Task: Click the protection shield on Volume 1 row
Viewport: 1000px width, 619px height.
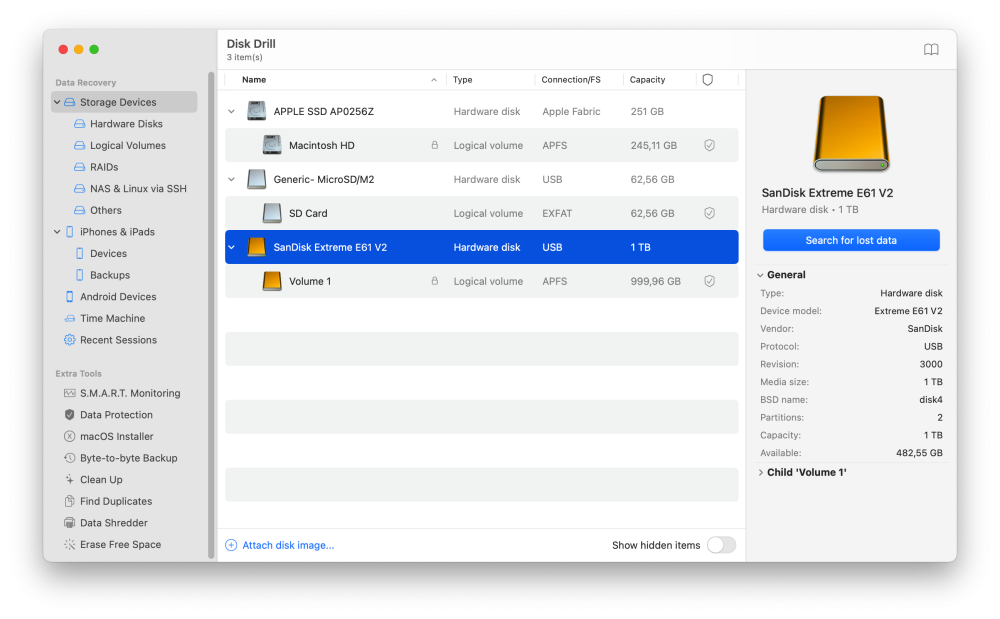Action: coord(709,281)
